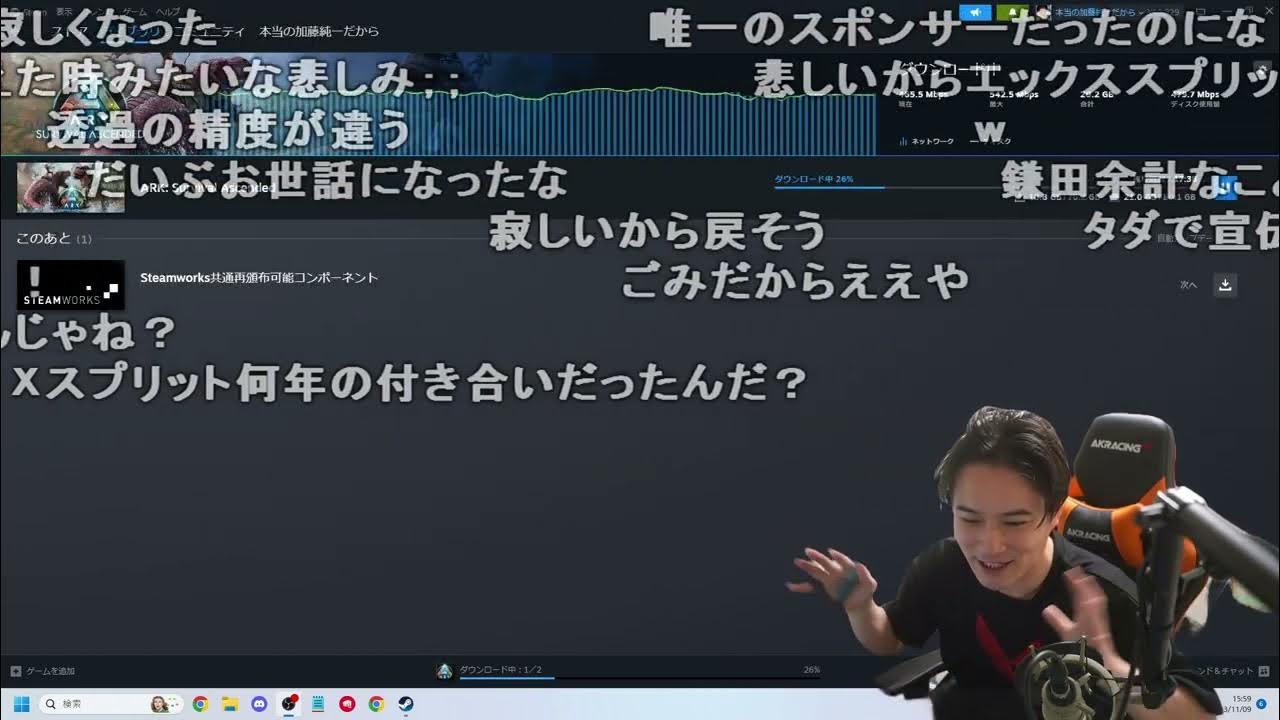Image resolution: width=1280 pixels, height=720 pixels.
Task: Open the red circular app icon in the taskbar
Action: pyautogui.click(x=347, y=704)
